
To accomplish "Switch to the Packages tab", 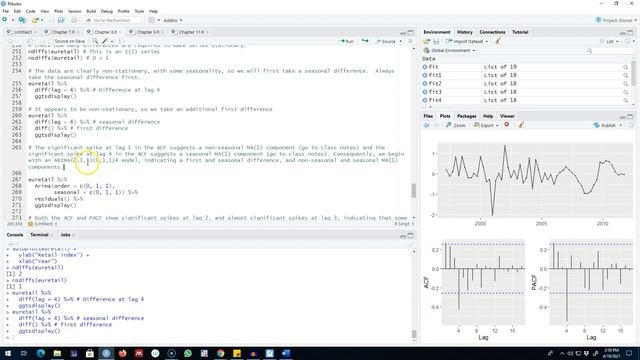I will [467, 116].
